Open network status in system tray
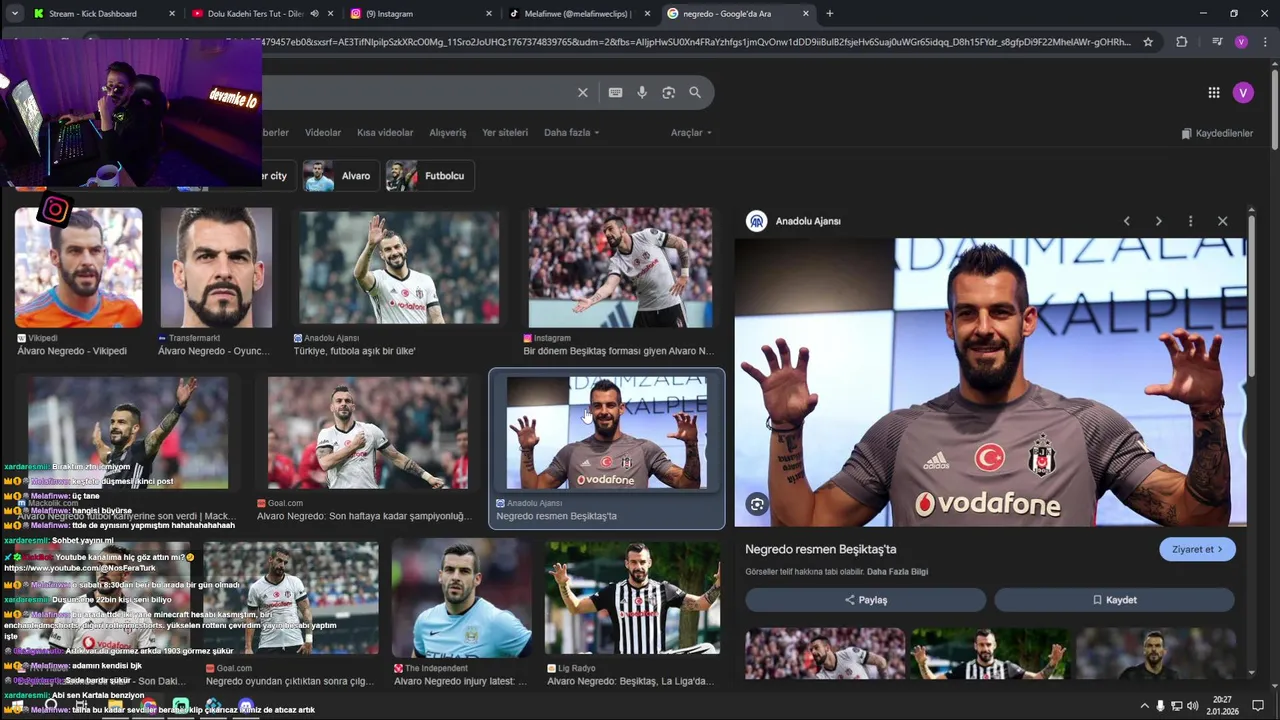The width and height of the screenshot is (1280, 720). tap(1176, 706)
